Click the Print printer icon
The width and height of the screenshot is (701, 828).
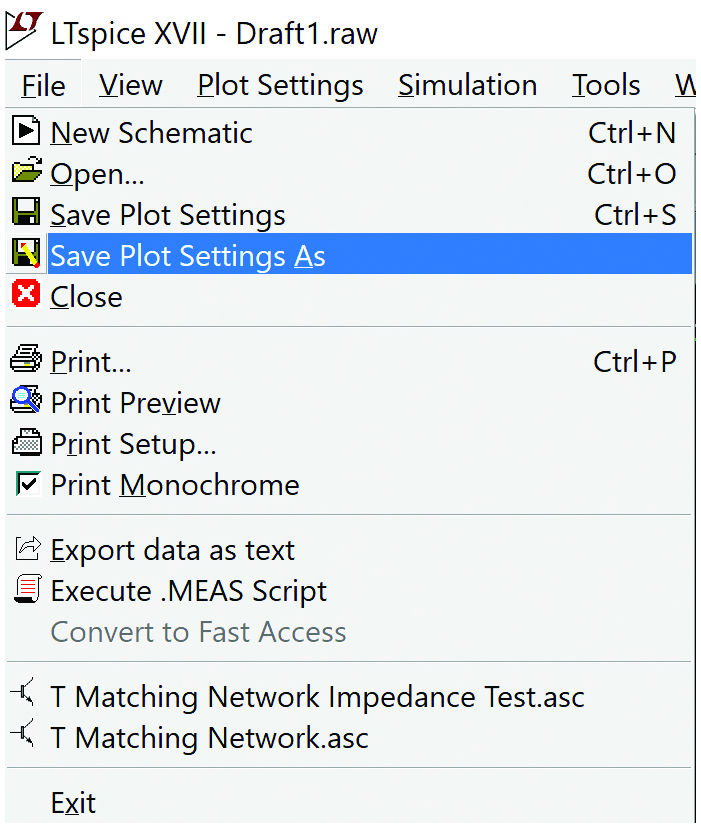[26, 359]
